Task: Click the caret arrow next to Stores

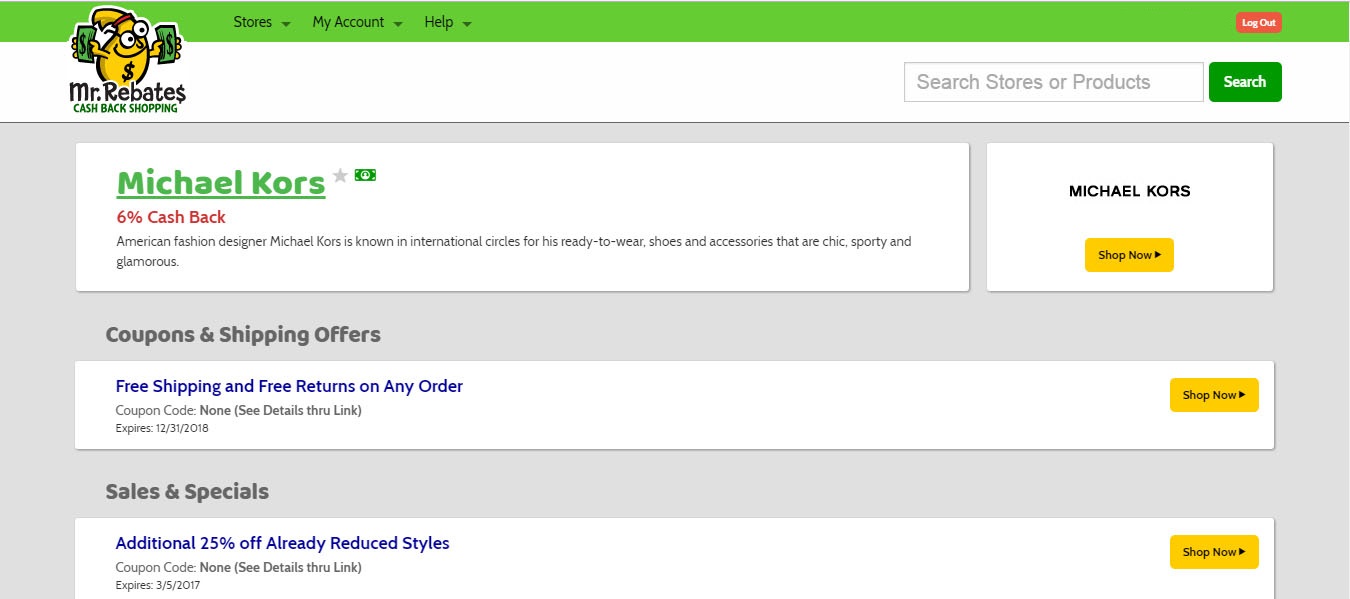Action: pos(286,24)
